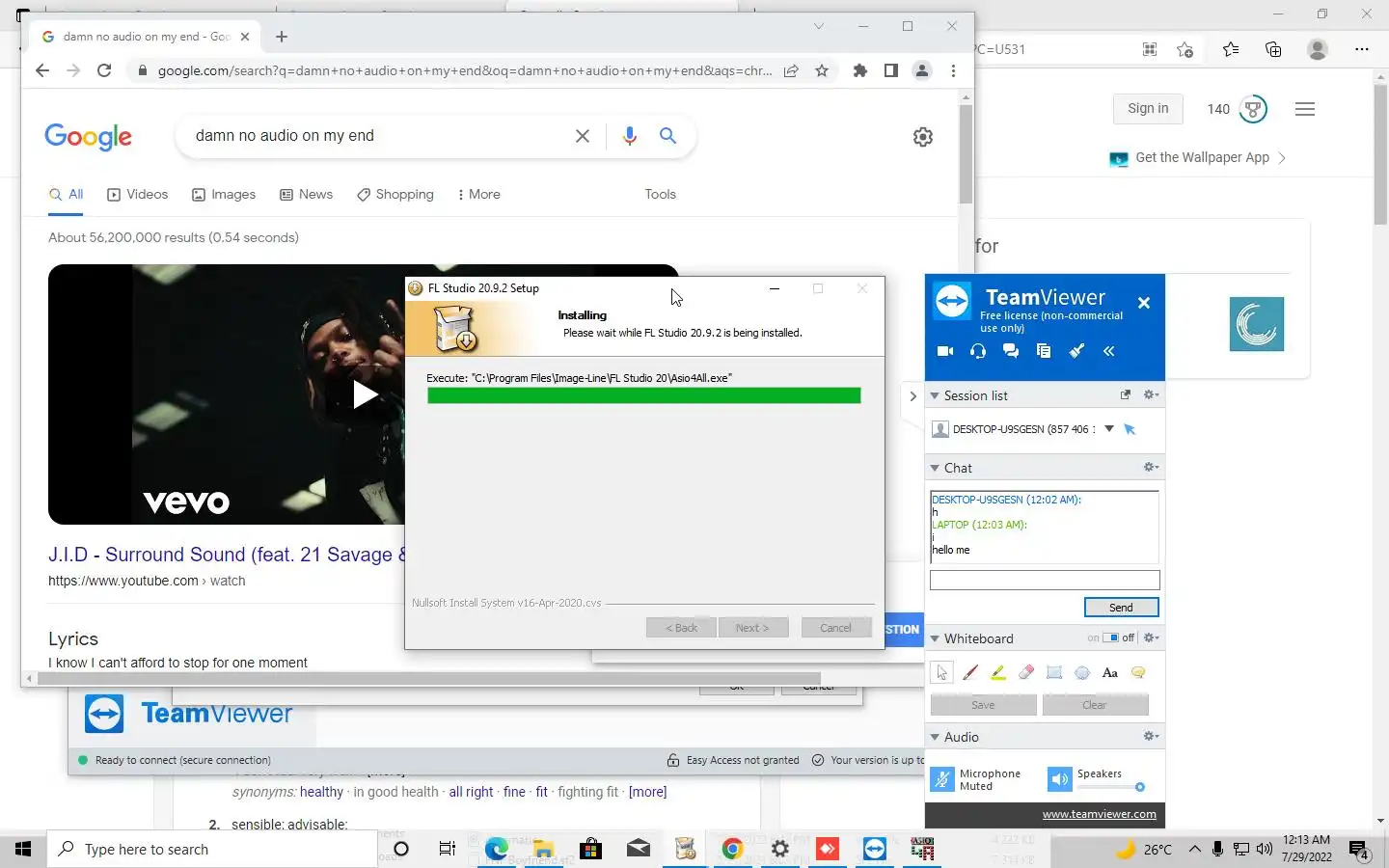The width and height of the screenshot is (1389, 868).
Task: Open a new Chrome tab
Action: tap(282, 37)
